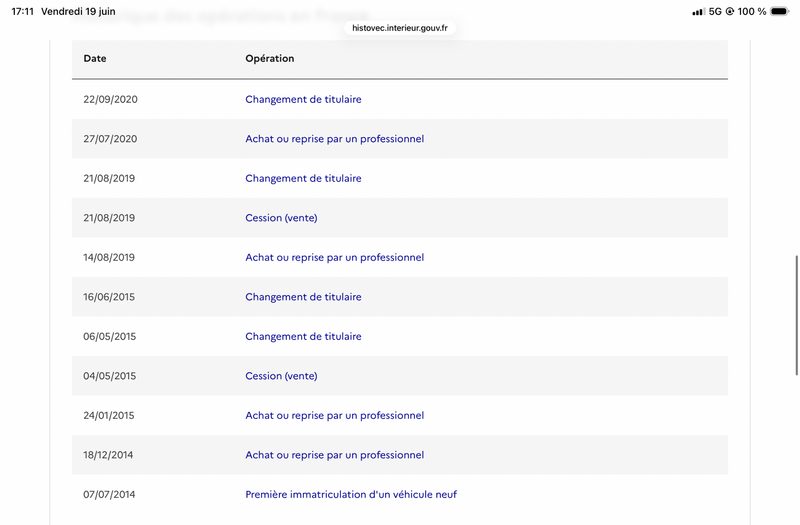Viewport: 800px width, 525px height.
Task: Open the 22/09/2020 Changement de titulaire link
Action: [x=303, y=99]
